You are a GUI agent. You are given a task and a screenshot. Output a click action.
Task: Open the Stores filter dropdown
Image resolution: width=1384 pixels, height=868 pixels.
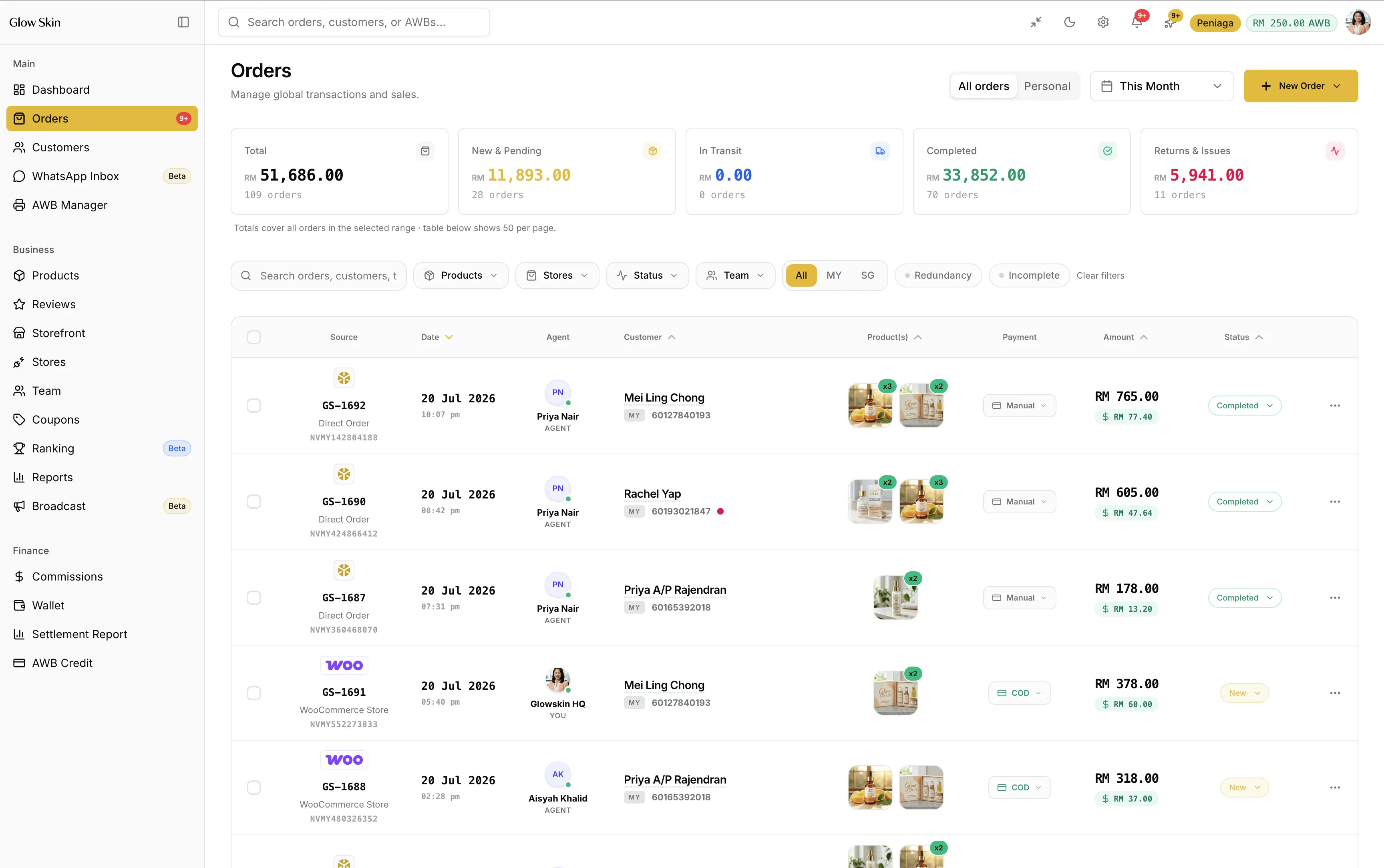[x=557, y=275]
